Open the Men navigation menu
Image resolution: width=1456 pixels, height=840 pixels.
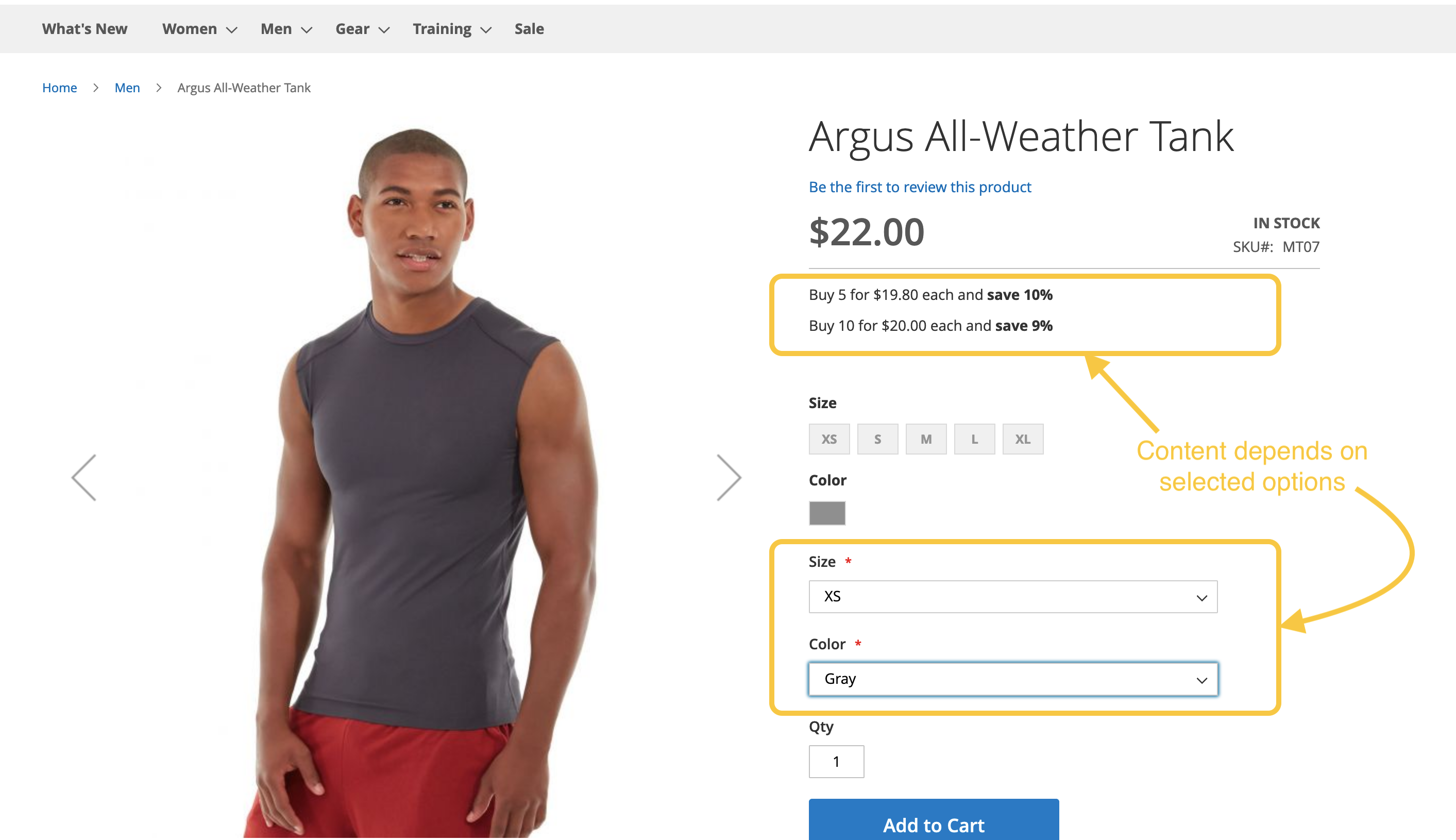(x=286, y=29)
